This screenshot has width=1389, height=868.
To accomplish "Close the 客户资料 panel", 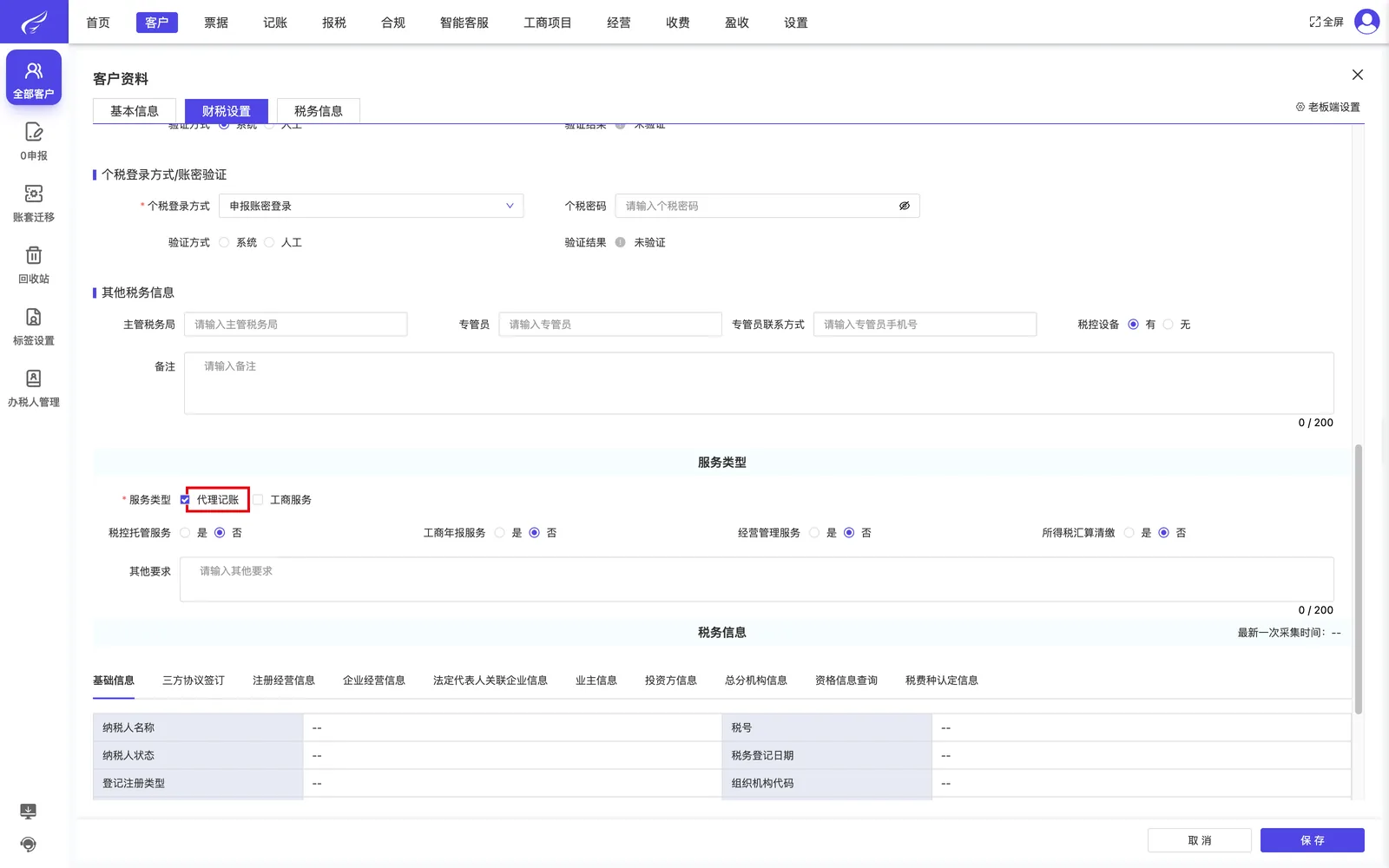I will click(x=1358, y=75).
